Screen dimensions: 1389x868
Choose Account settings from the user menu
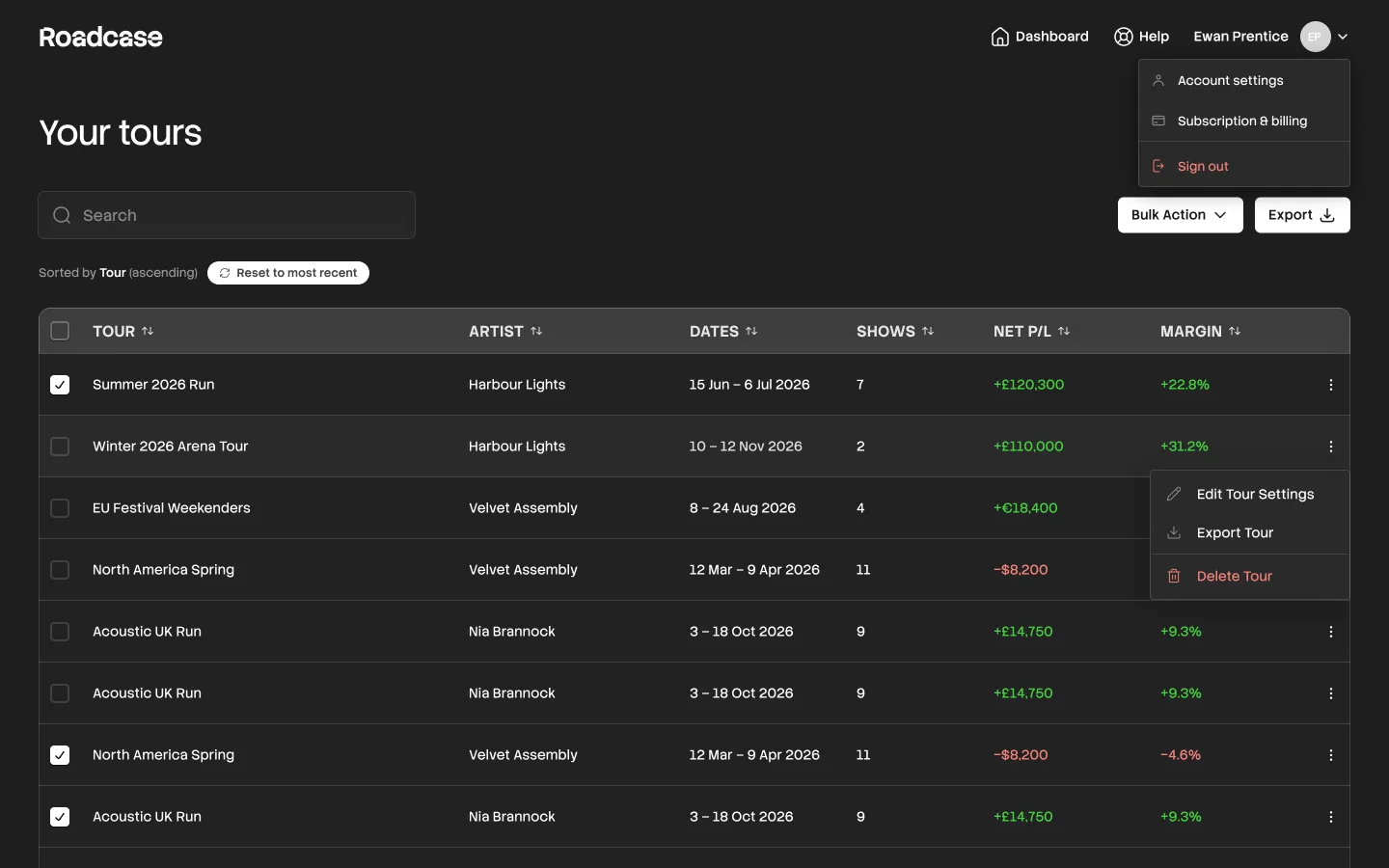coord(1244,81)
